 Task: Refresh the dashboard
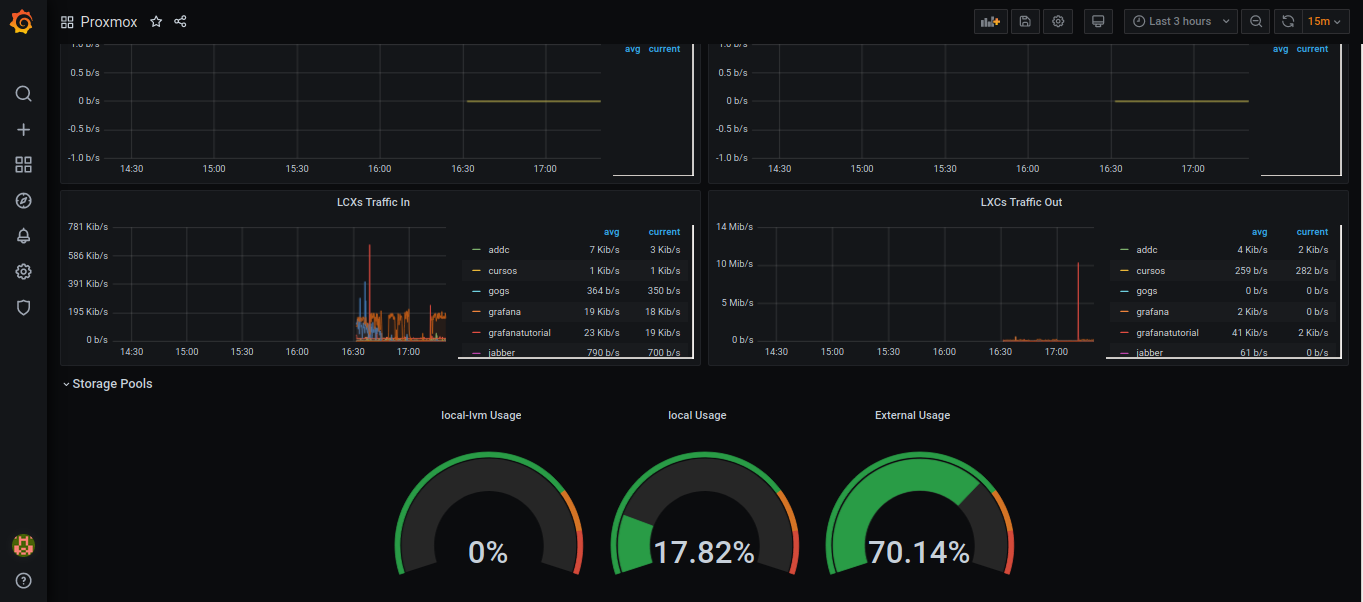tap(1288, 21)
